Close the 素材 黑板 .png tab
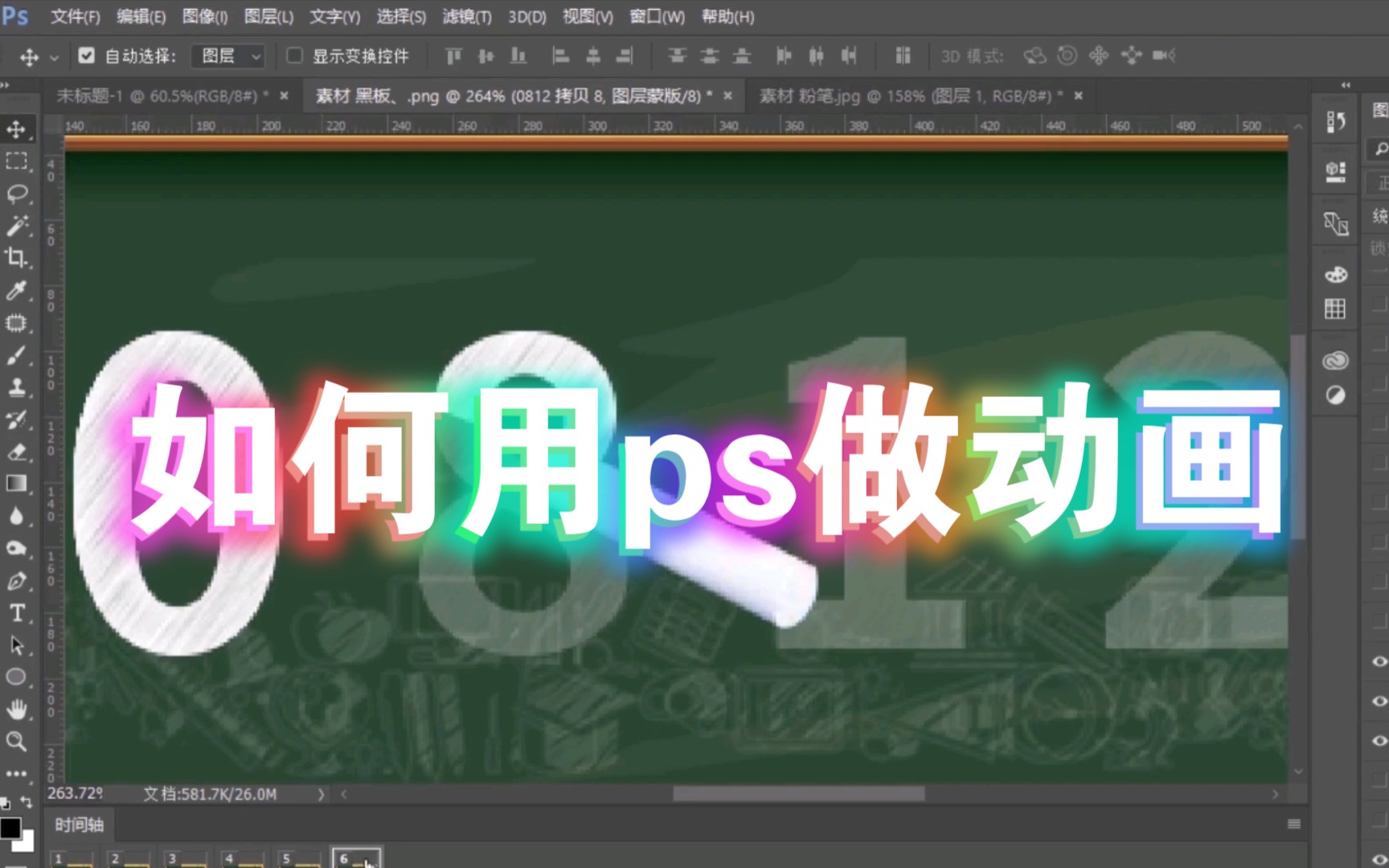Screen dimensions: 1389x868 point(727,96)
